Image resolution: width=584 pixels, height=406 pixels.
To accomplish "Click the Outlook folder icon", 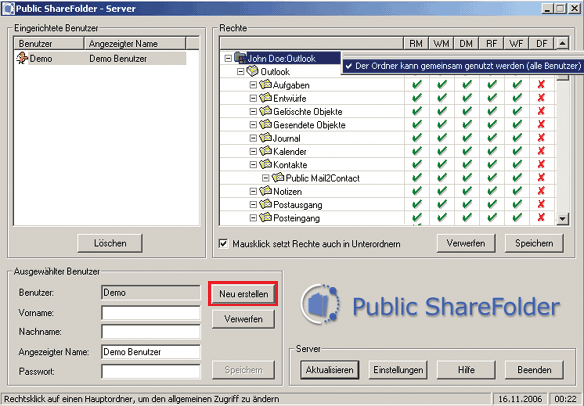I will tap(253, 71).
